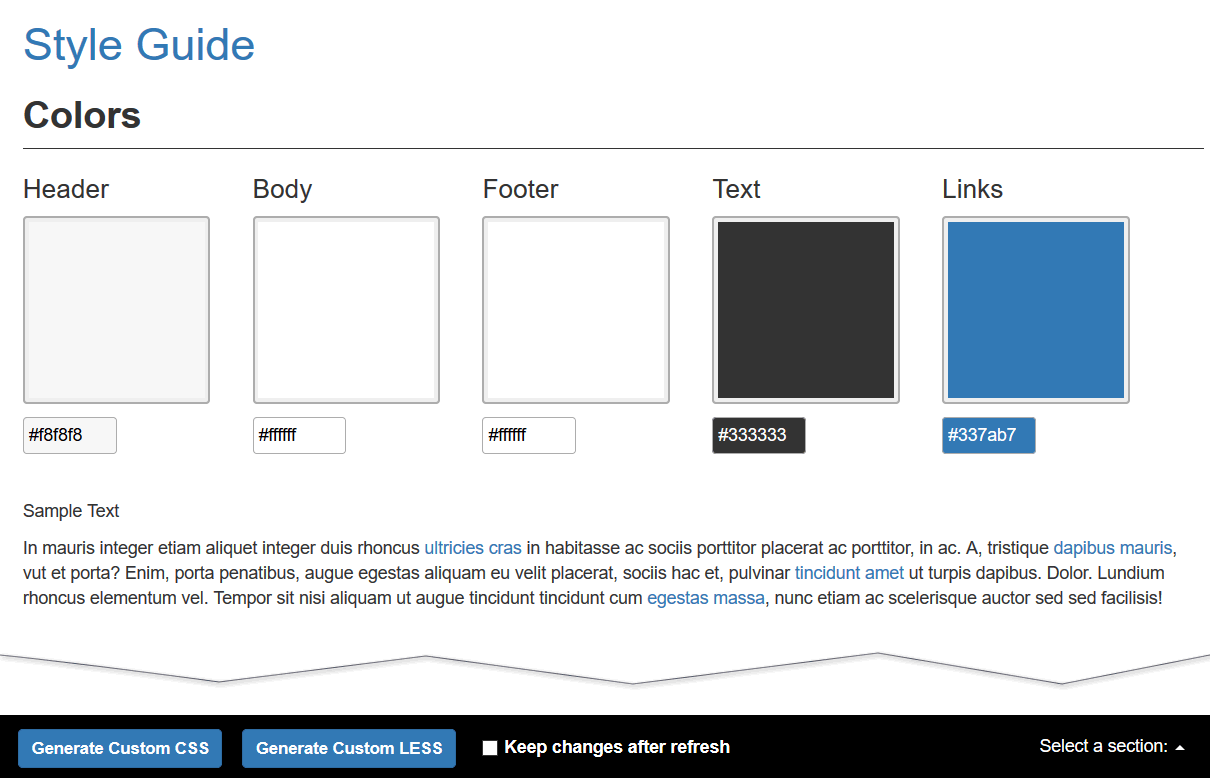Click Generate Custom CSS button
Image resolution: width=1210 pixels, height=779 pixels.
tap(120, 748)
